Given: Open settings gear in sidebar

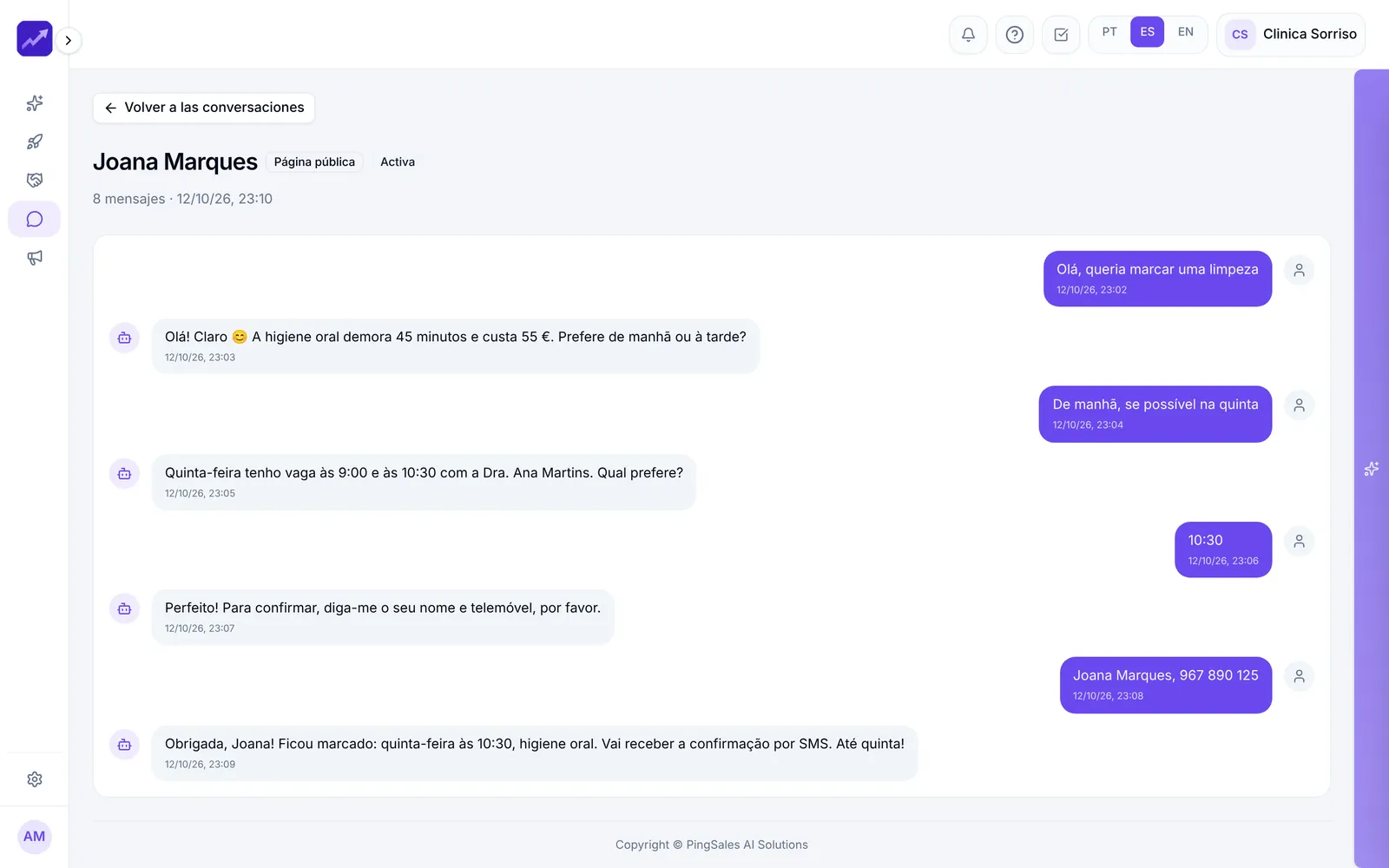Looking at the screenshot, I should [35, 779].
